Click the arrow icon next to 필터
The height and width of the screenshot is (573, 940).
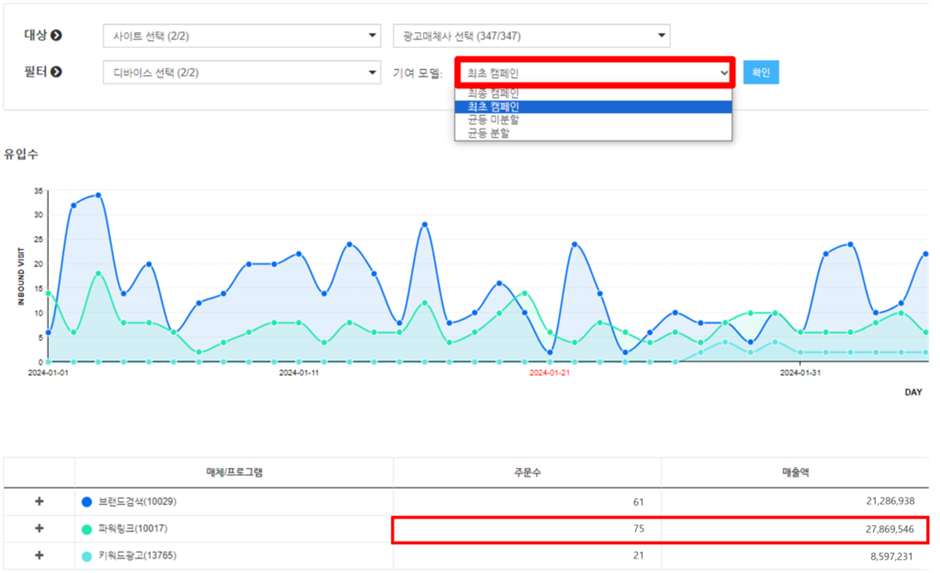(57, 72)
